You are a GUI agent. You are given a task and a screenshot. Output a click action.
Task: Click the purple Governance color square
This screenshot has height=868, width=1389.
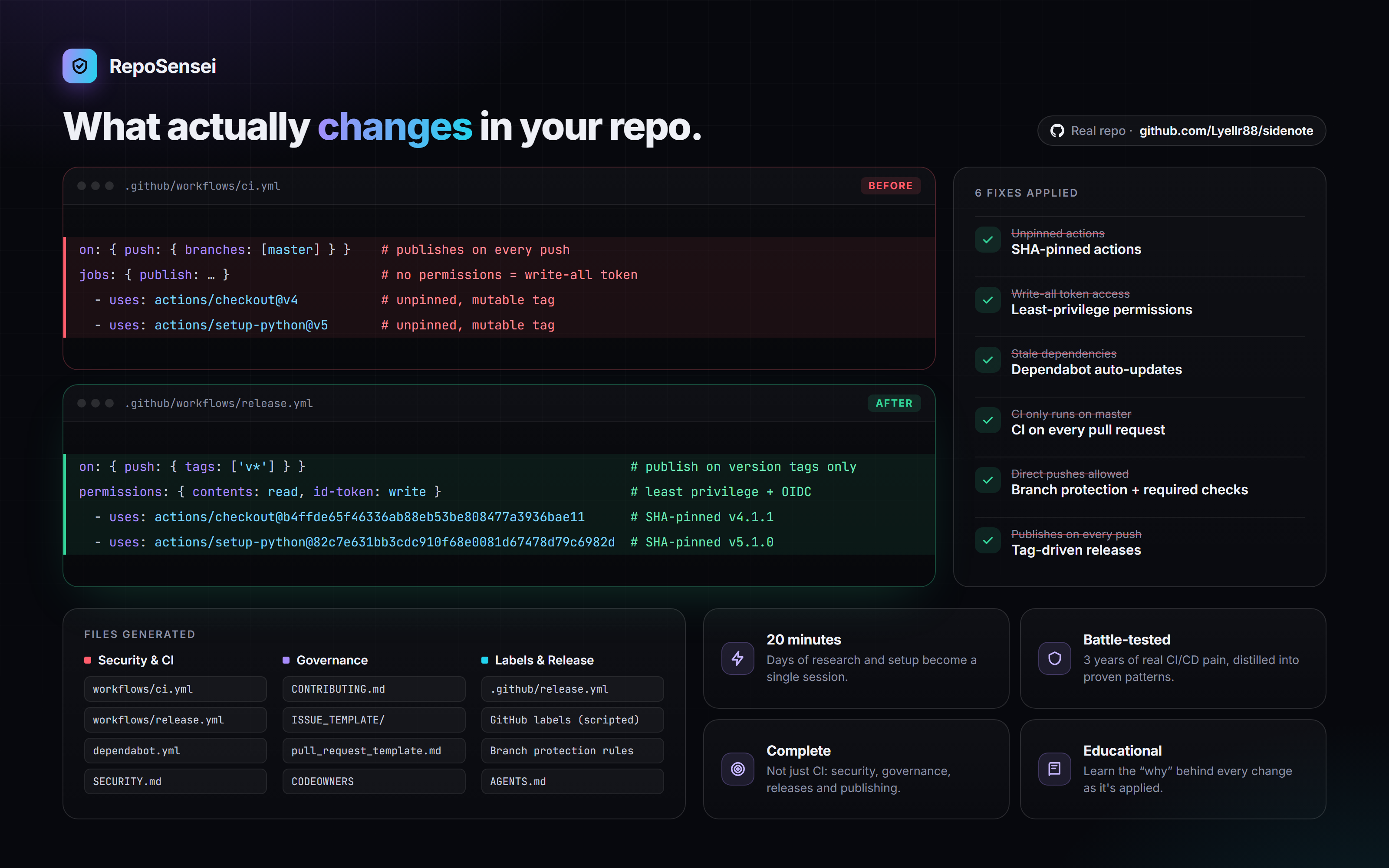tap(286, 660)
